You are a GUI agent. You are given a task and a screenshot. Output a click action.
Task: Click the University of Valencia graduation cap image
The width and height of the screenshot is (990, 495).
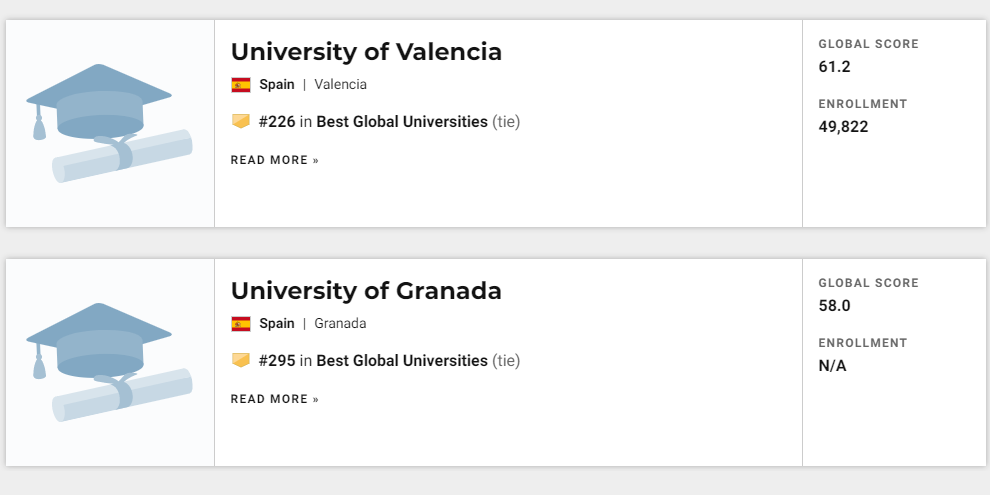pyautogui.click(x=109, y=123)
